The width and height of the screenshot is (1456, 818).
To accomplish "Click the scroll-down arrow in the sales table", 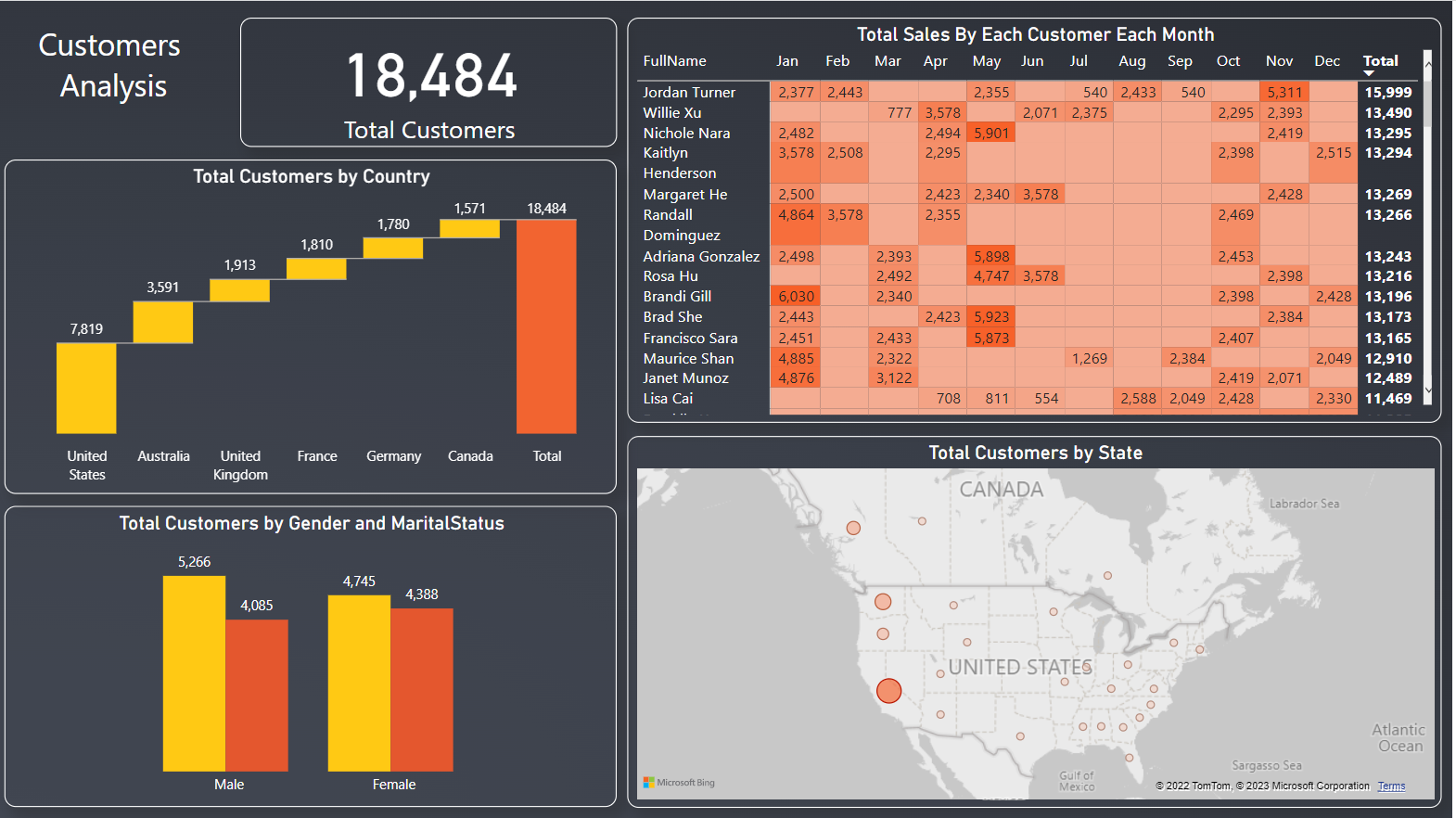I will (x=1427, y=390).
